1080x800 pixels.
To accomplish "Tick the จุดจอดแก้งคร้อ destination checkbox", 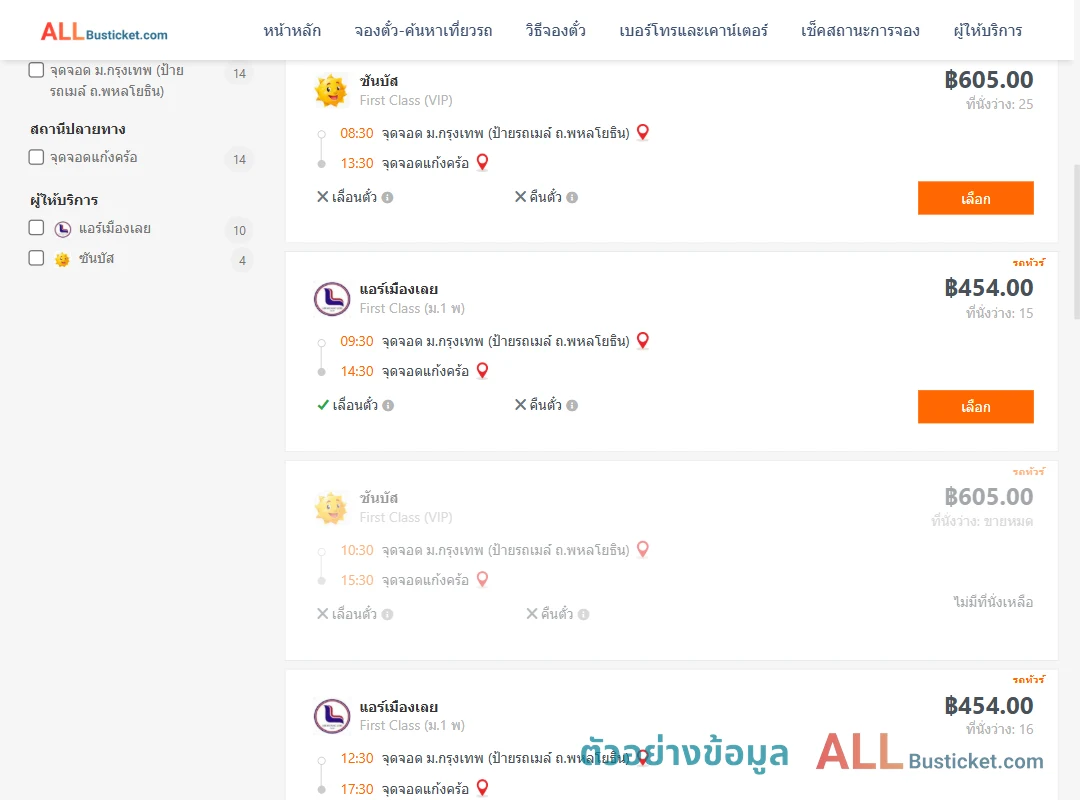I will pos(37,157).
